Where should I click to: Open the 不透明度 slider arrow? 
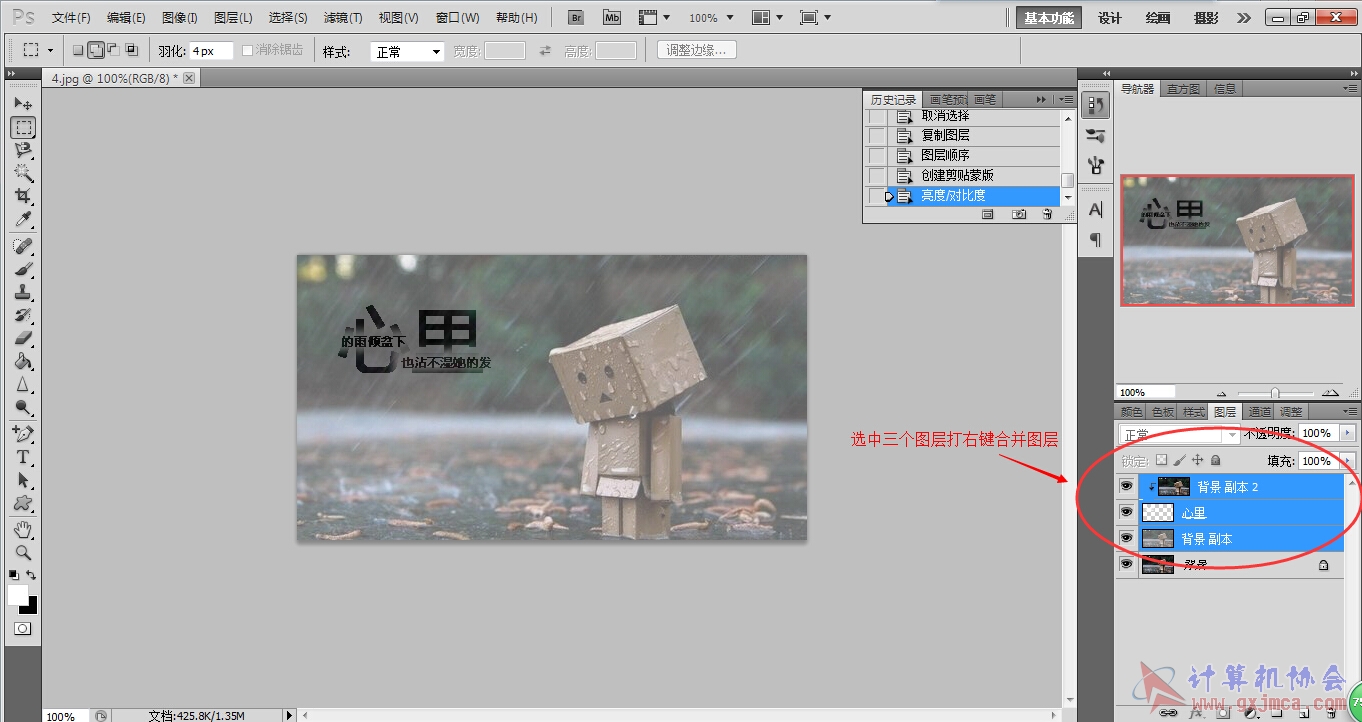[1348, 433]
